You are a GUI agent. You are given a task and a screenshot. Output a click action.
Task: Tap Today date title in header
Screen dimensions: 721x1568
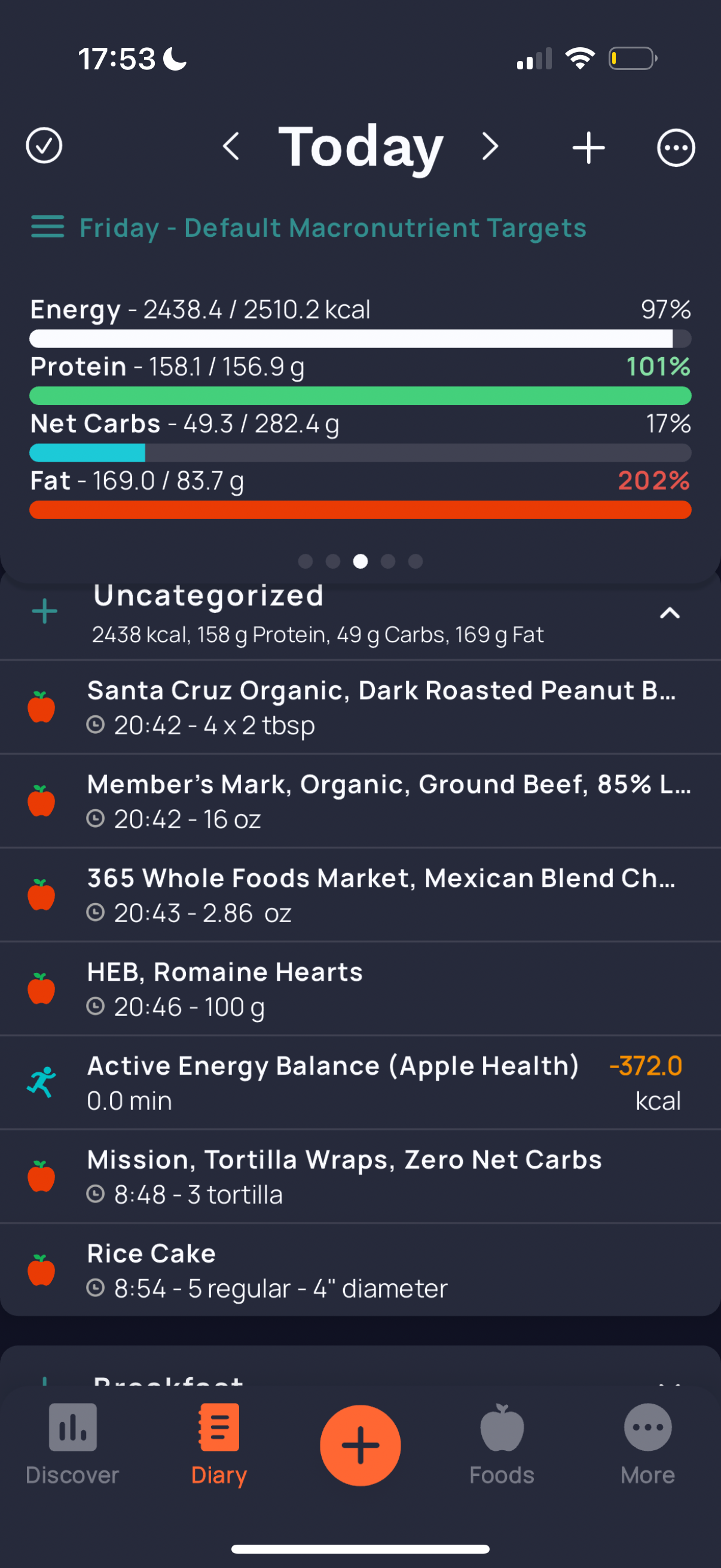(361, 146)
